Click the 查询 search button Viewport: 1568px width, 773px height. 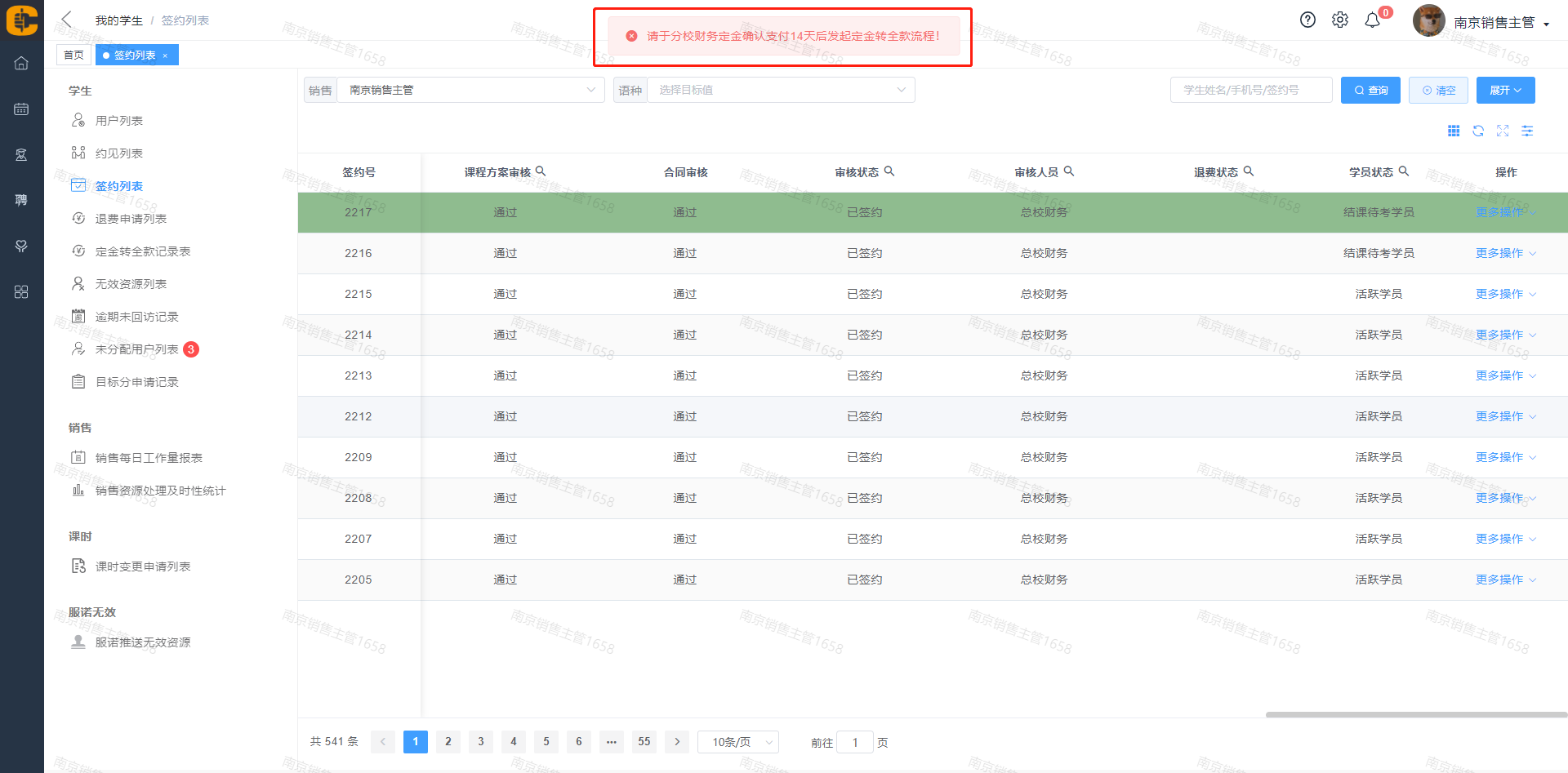pos(1370,90)
